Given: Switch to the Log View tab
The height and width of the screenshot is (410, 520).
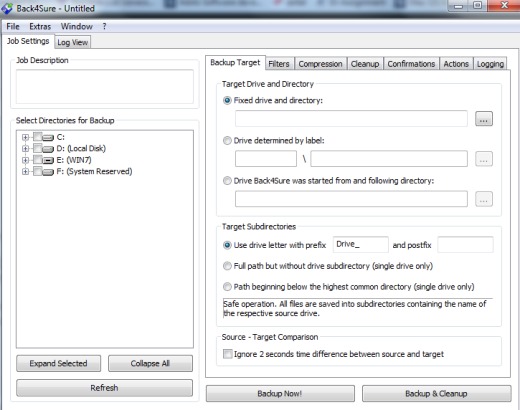Looking at the screenshot, I should click(73, 42).
